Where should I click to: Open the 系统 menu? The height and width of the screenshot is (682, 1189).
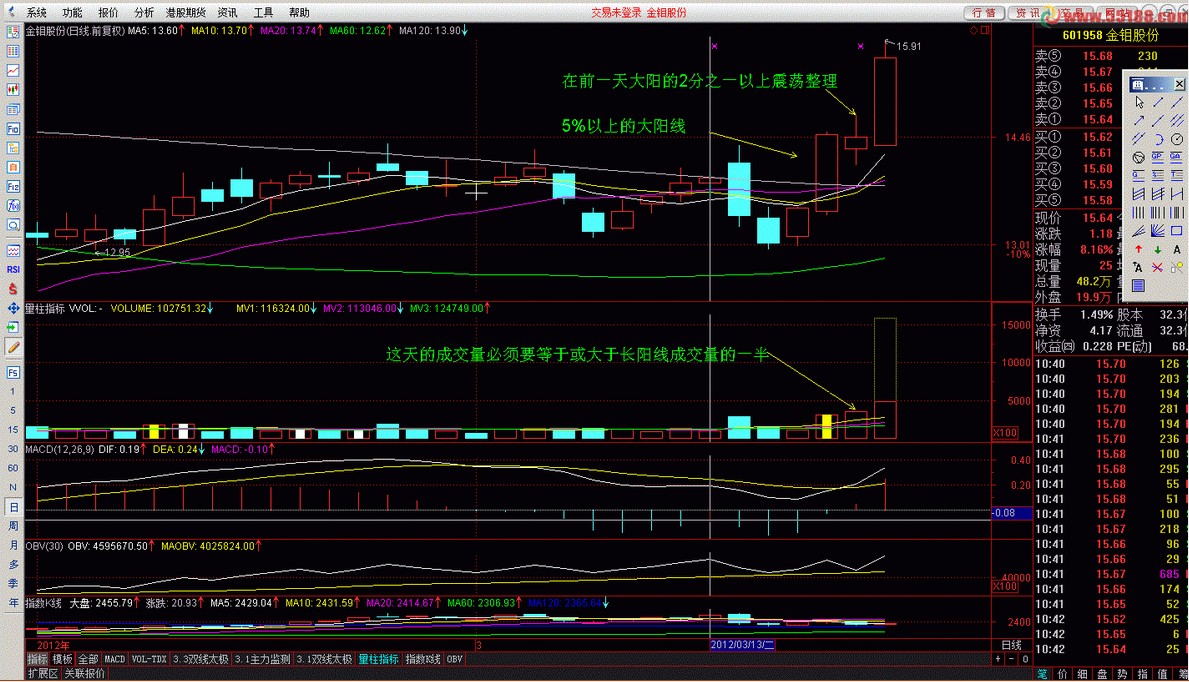click(36, 13)
